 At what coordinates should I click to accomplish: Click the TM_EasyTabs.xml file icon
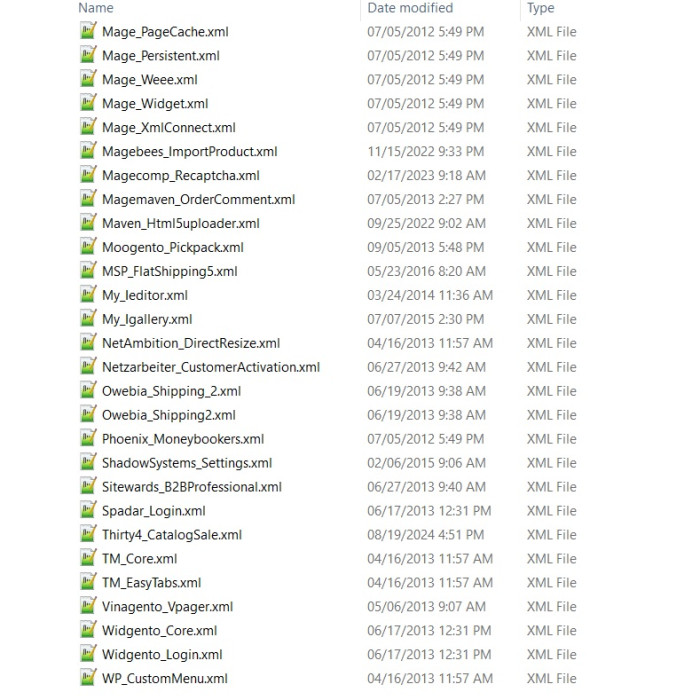click(88, 582)
